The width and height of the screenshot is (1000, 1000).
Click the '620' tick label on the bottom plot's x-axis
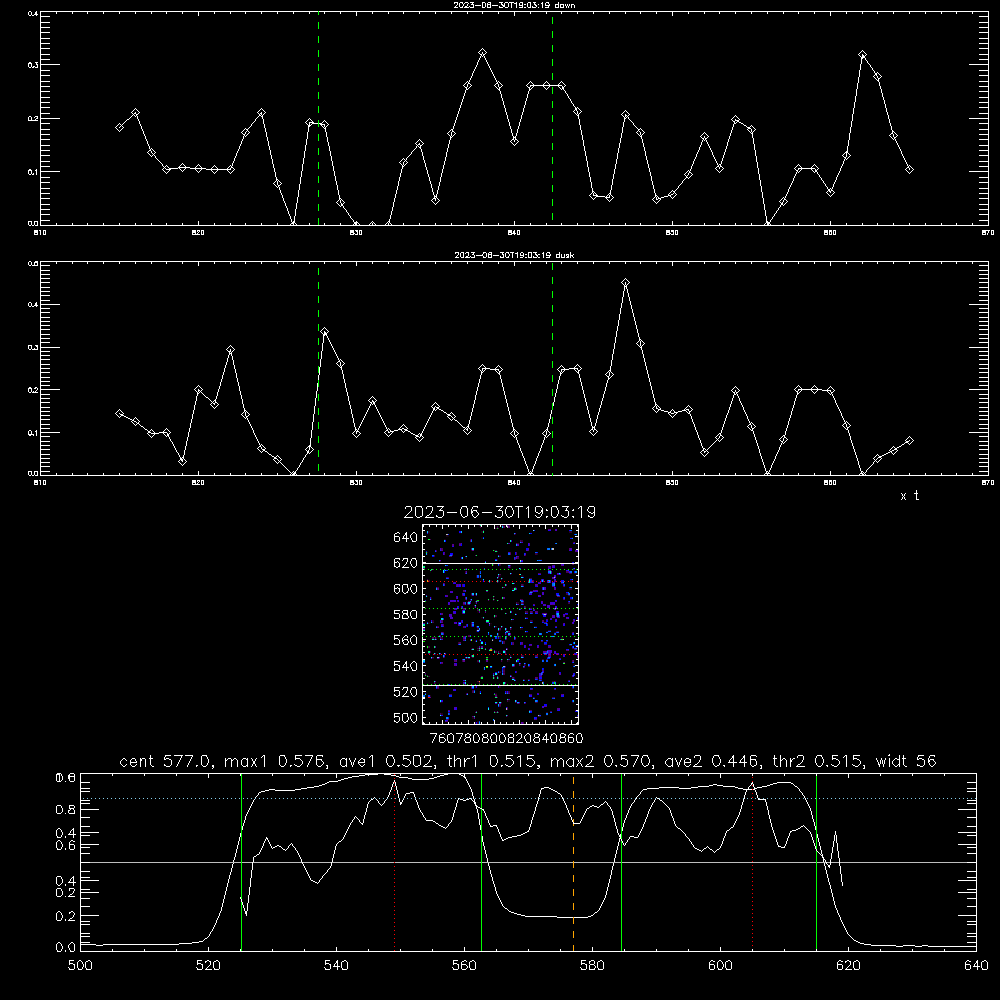(x=848, y=966)
